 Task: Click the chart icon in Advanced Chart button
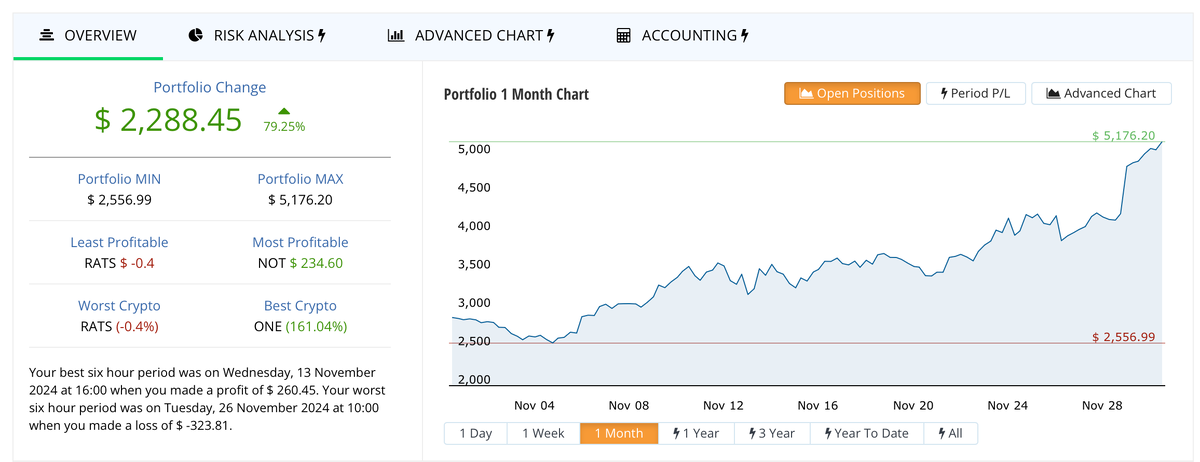coord(1053,93)
